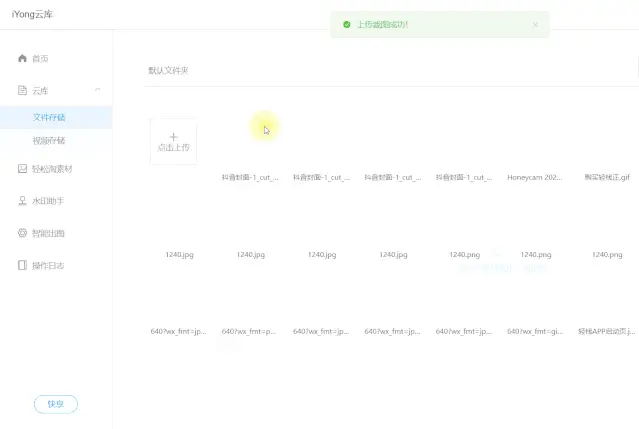Click the green success checkmark icon
Image resolution: width=639 pixels, height=429 pixels.
346,25
